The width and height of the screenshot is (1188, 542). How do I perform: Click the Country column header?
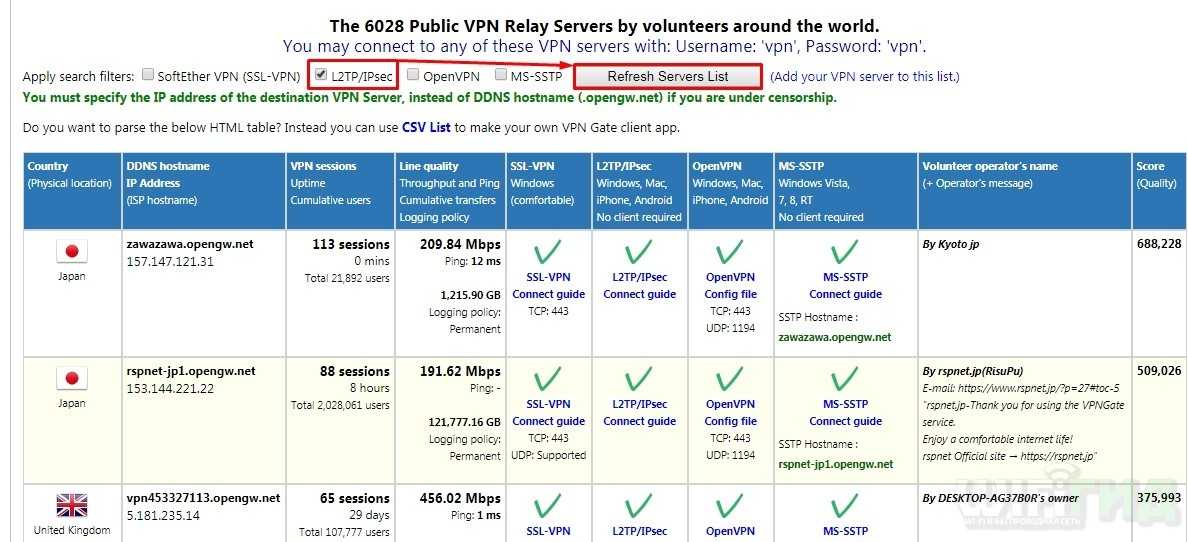point(73,191)
